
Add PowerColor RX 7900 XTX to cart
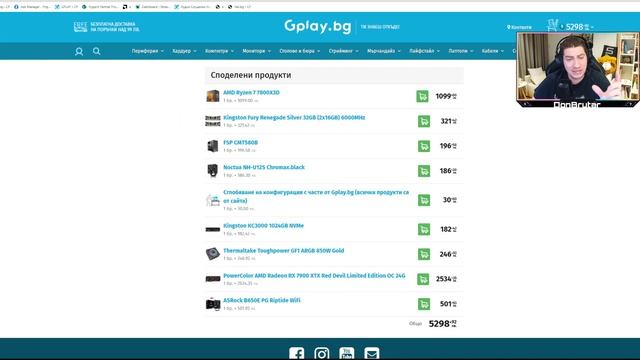[423, 279]
